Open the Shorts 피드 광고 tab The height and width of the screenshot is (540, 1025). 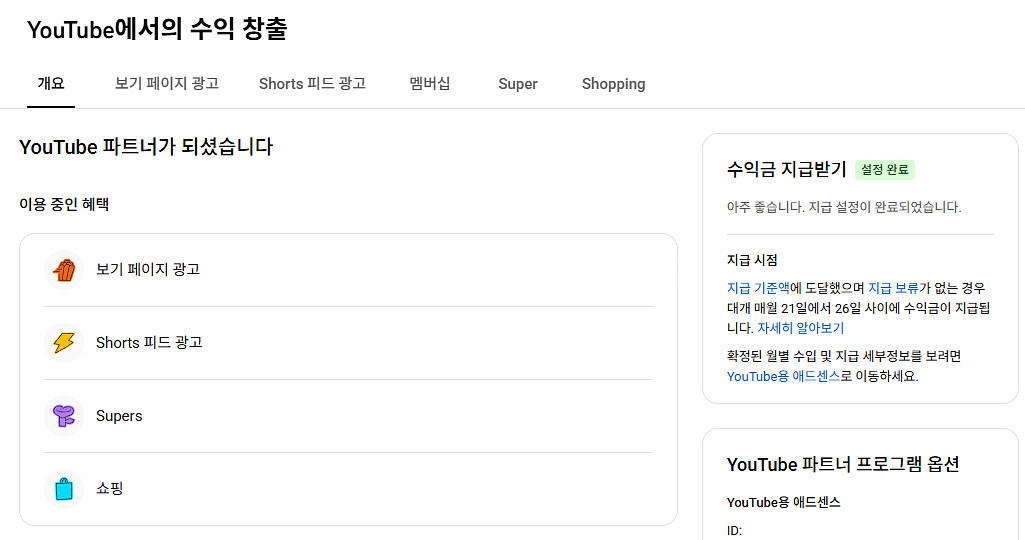(x=312, y=84)
